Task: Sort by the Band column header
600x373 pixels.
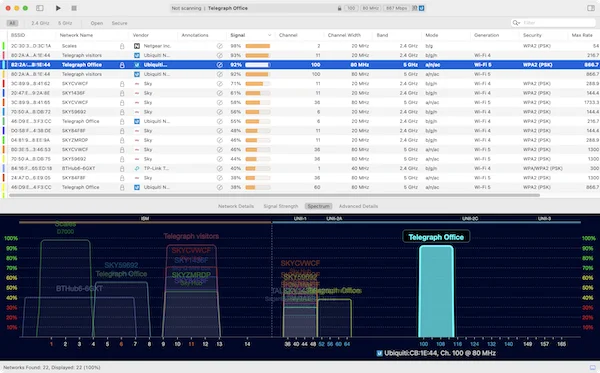Action: tap(382, 35)
